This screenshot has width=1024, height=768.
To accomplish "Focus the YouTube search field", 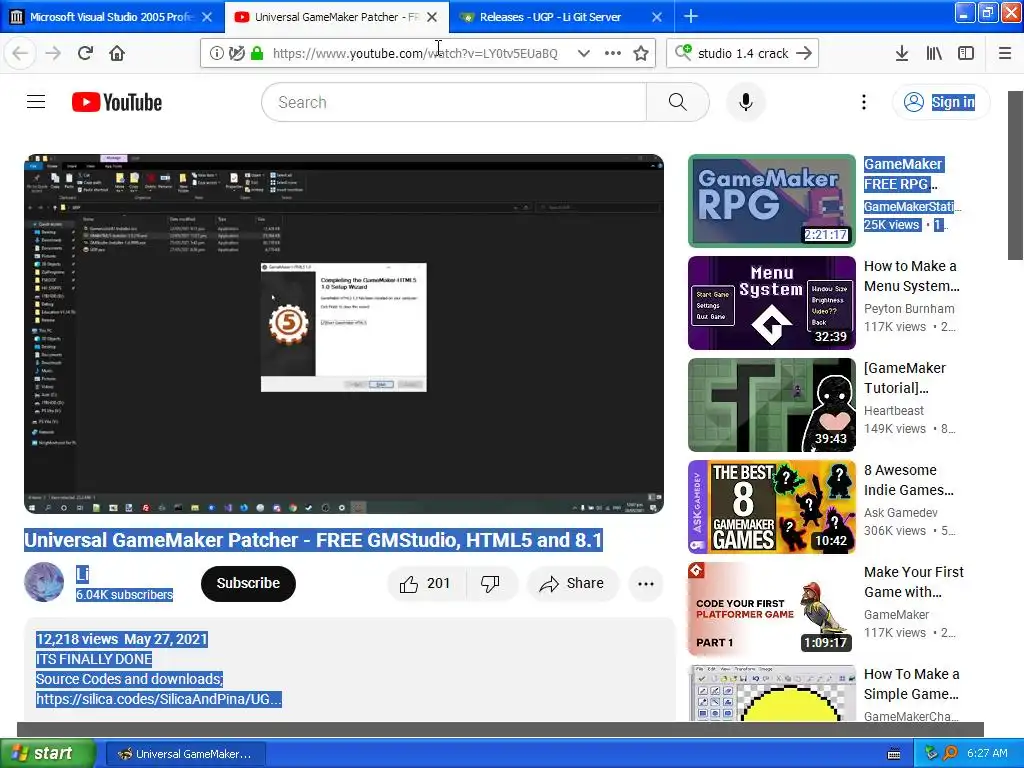I will point(454,102).
